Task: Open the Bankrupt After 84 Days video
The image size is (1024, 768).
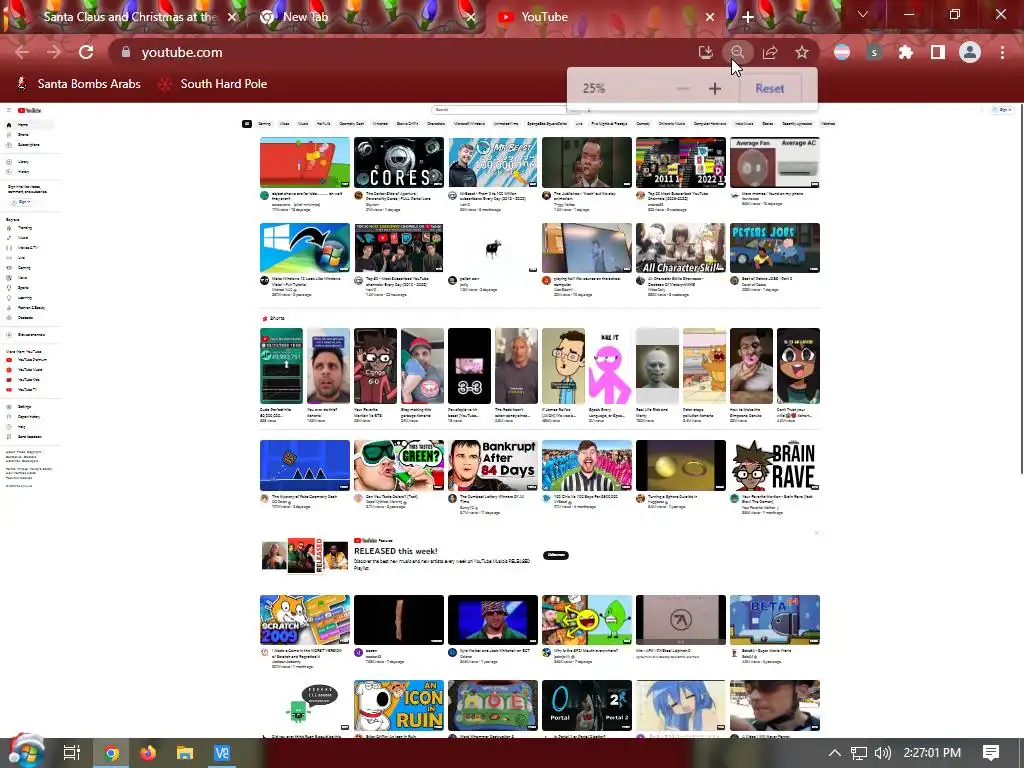Action: [492, 465]
